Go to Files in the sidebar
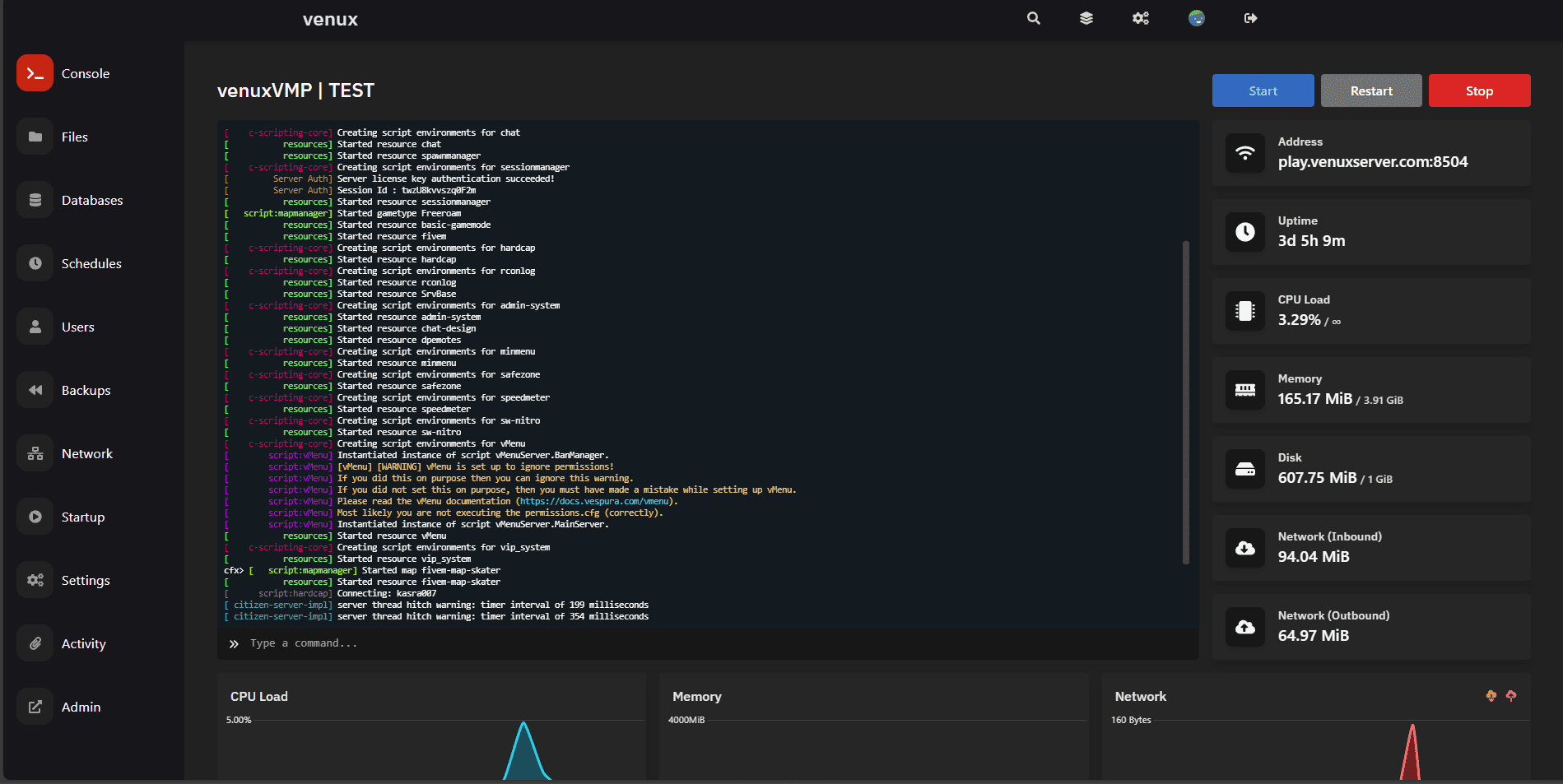The image size is (1563, 784). 35,137
